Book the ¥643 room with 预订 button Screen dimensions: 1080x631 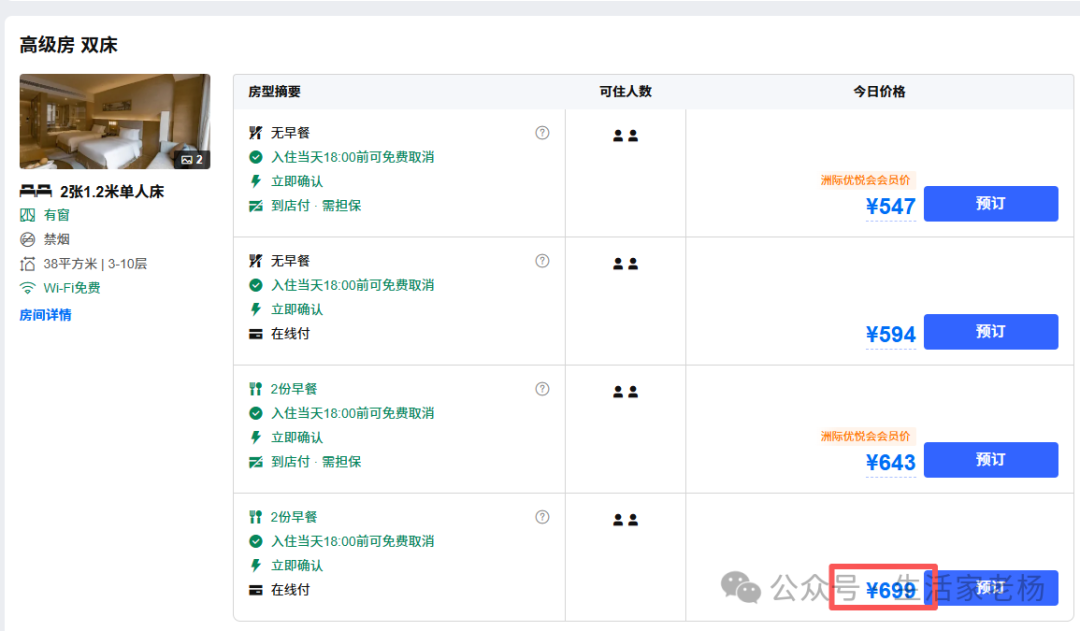[990, 459]
